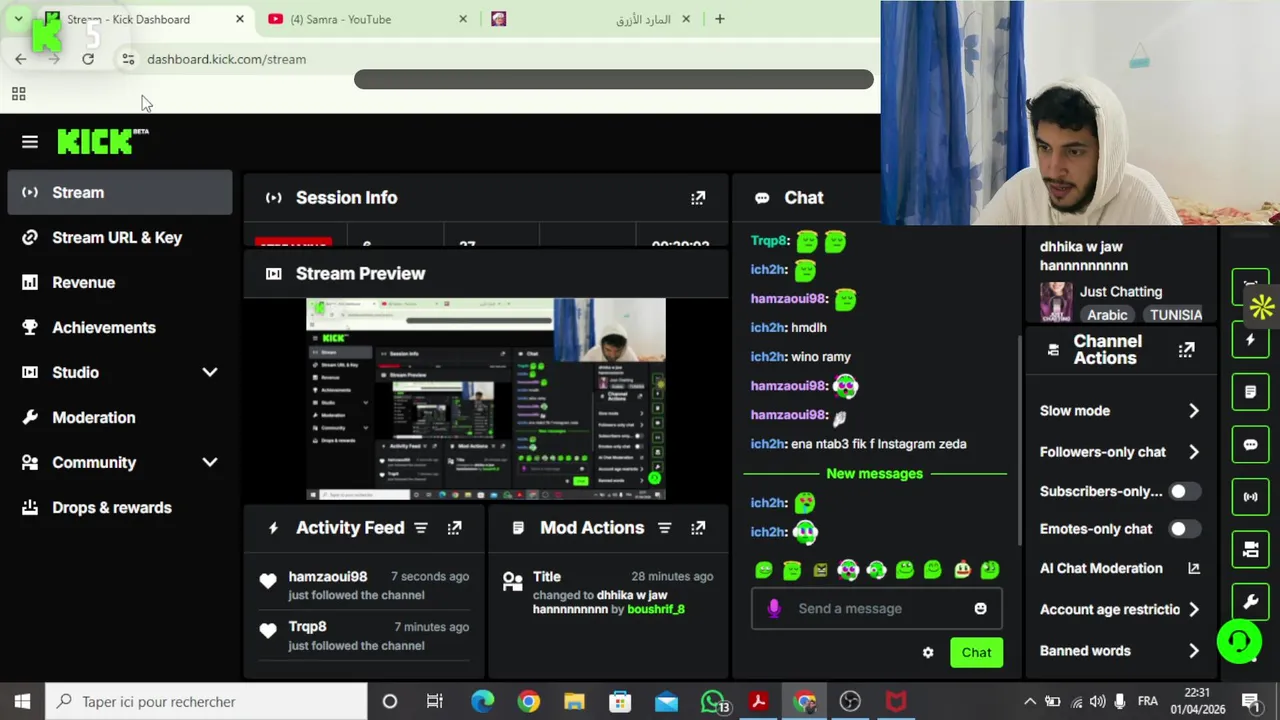Toggle the Subscribers-only chat switch
The image size is (1280, 720).
point(1185,491)
